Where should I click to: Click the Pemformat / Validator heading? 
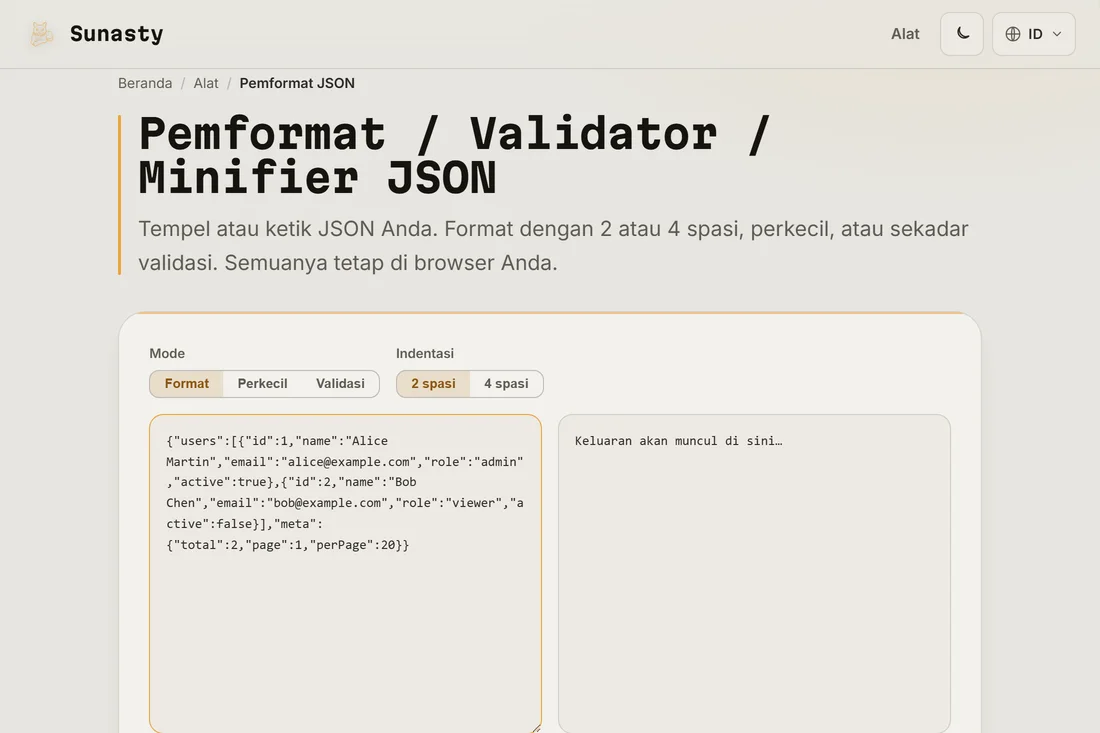pos(455,155)
